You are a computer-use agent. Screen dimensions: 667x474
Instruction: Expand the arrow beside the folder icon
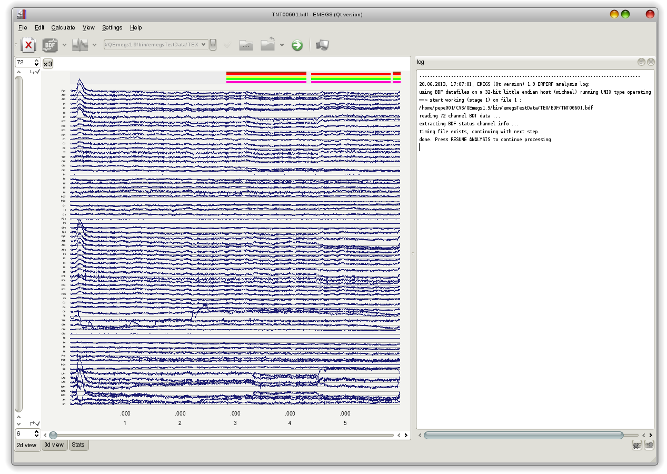coord(282,45)
